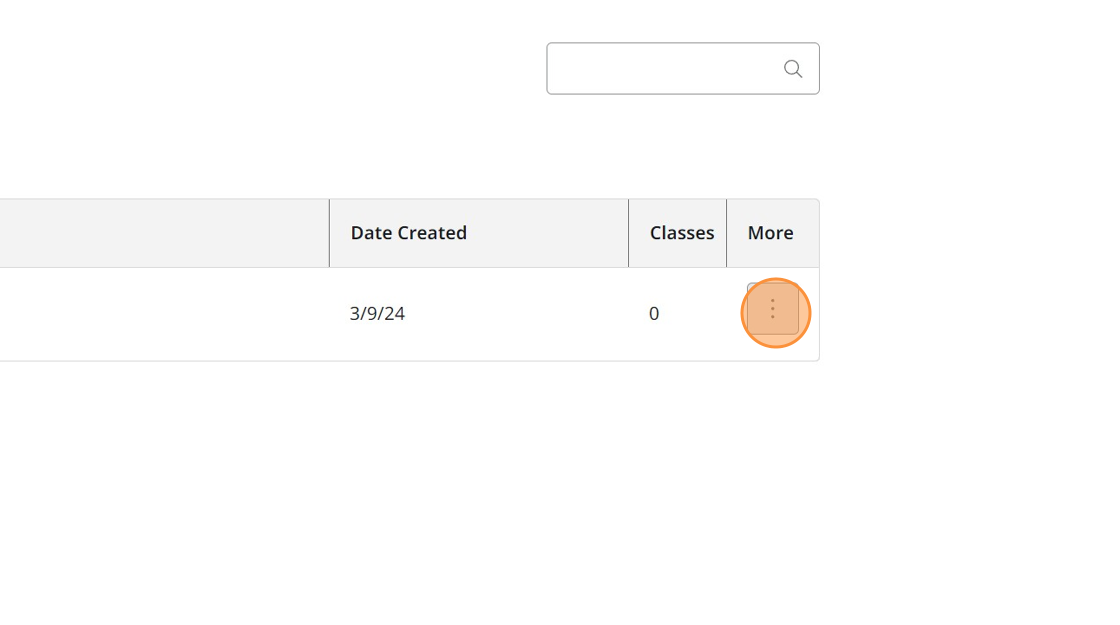The width and height of the screenshot is (1120, 625).
Task: Open the three-dot More options menu
Action: coord(773,309)
